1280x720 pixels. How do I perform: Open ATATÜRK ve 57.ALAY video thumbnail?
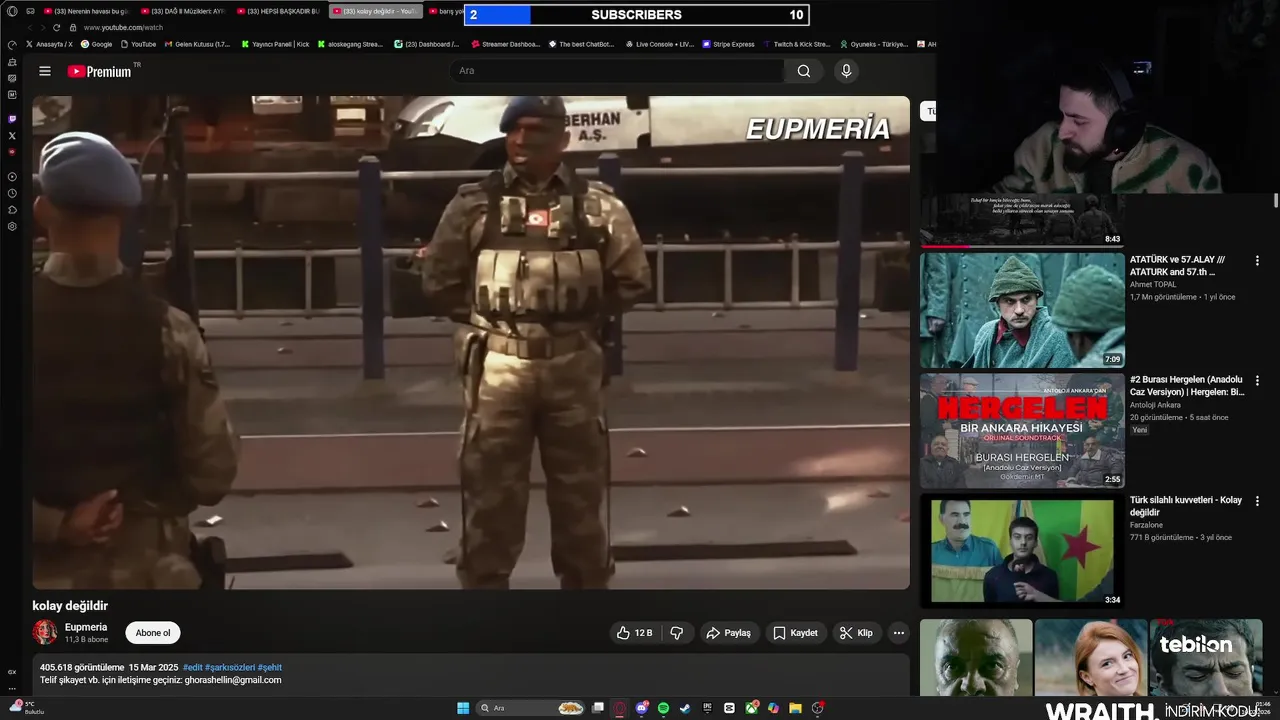click(1022, 310)
